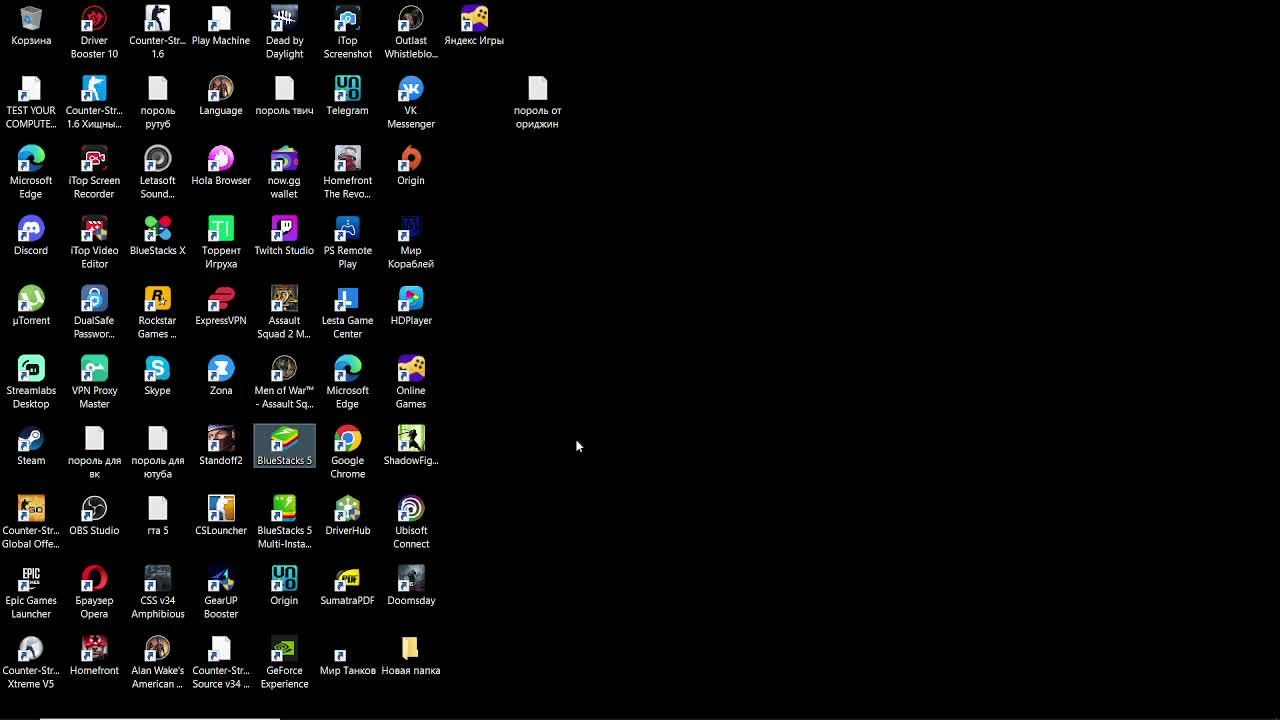Open the Новая папка folder

tap(411, 657)
